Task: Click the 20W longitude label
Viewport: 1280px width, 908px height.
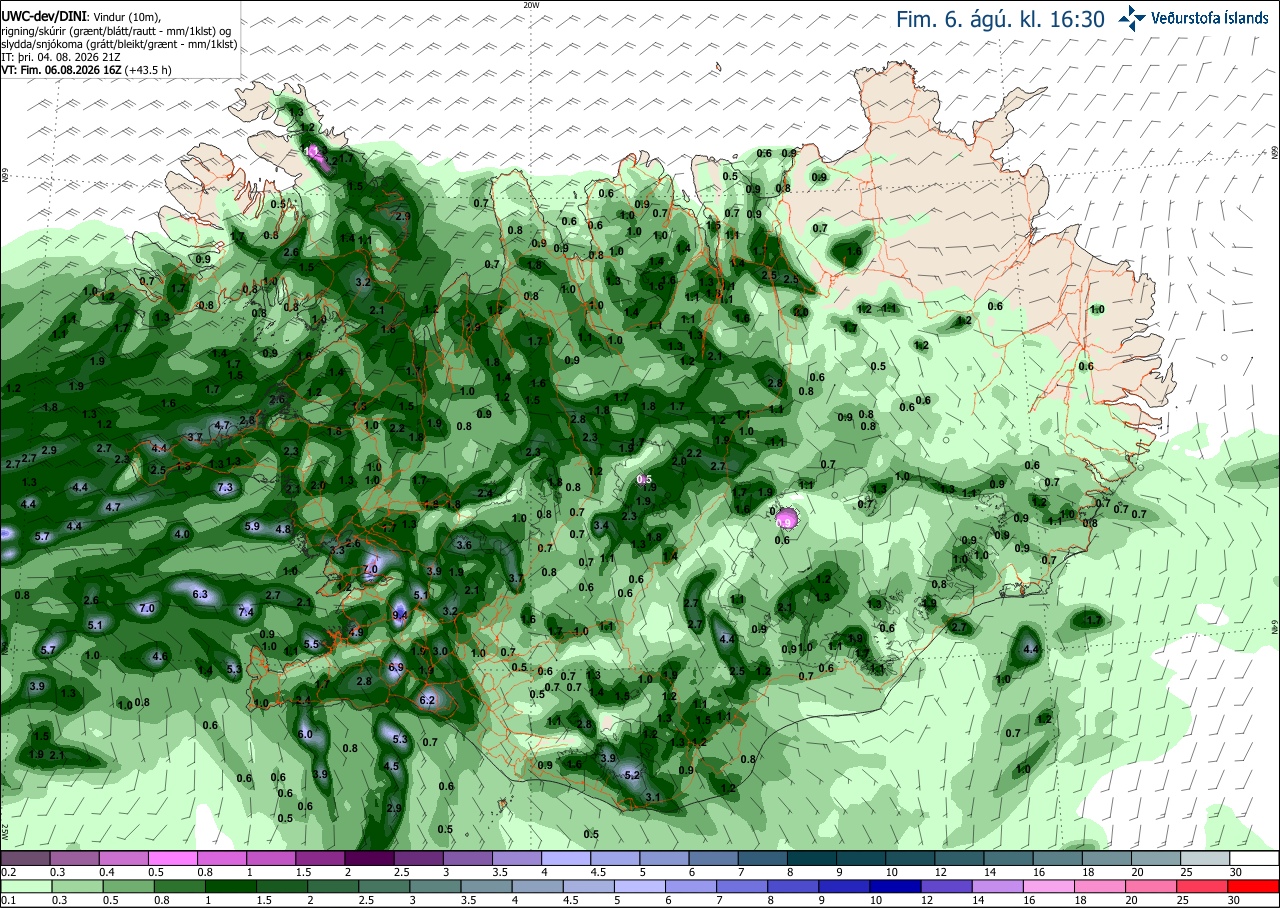Action: [531, 4]
